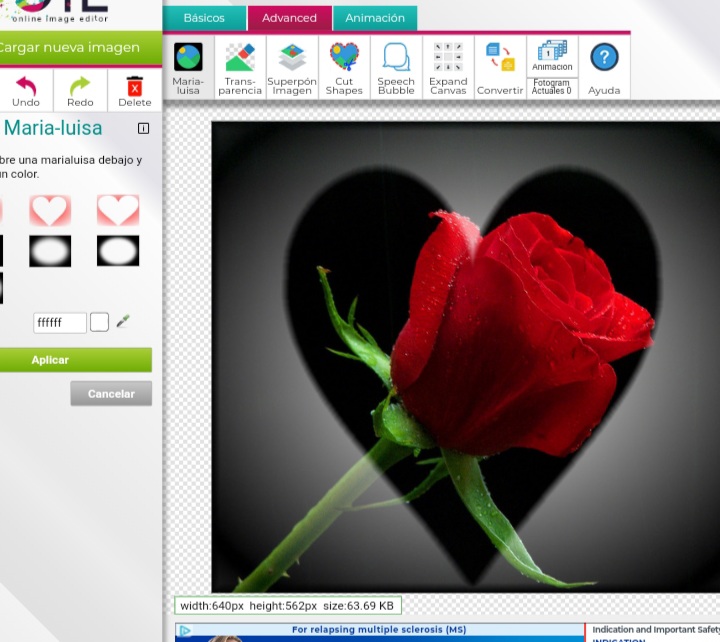Image resolution: width=720 pixels, height=642 pixels.
Task: Redo the last action
Action: click(80, 90)
